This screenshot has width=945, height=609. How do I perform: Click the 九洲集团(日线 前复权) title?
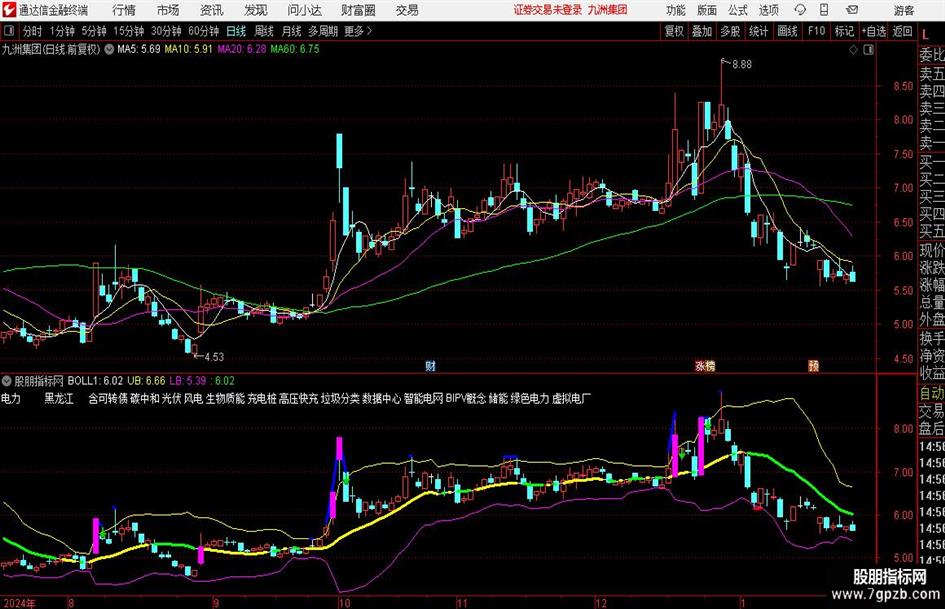(51, 49)
